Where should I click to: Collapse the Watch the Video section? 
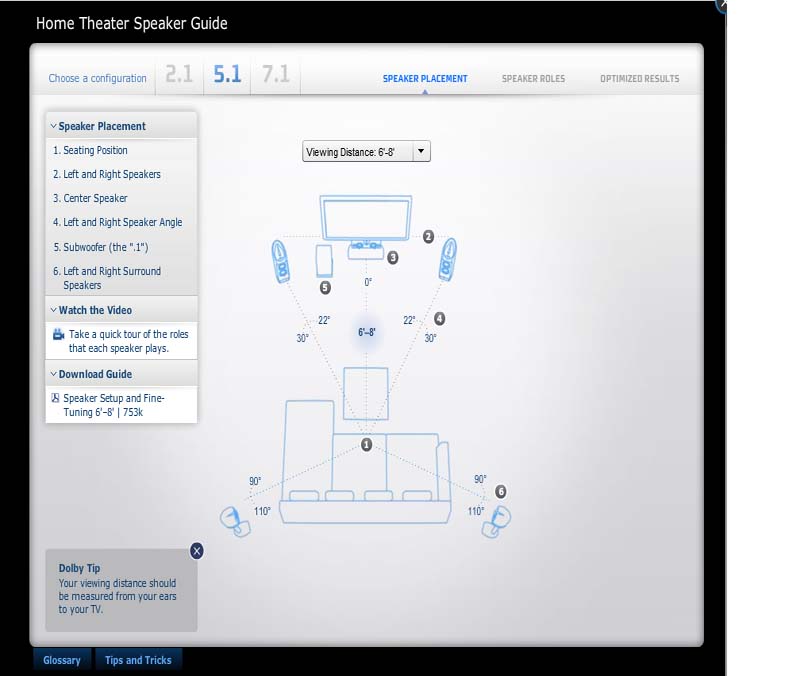121,310
